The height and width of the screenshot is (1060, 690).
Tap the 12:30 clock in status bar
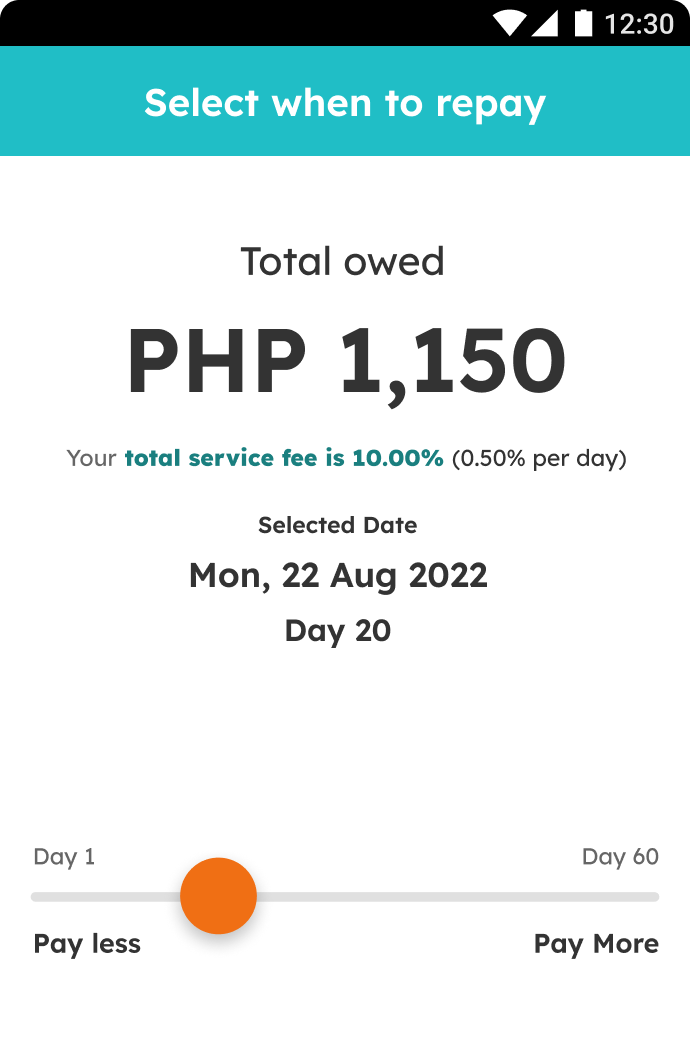click(x=639, y=24)
